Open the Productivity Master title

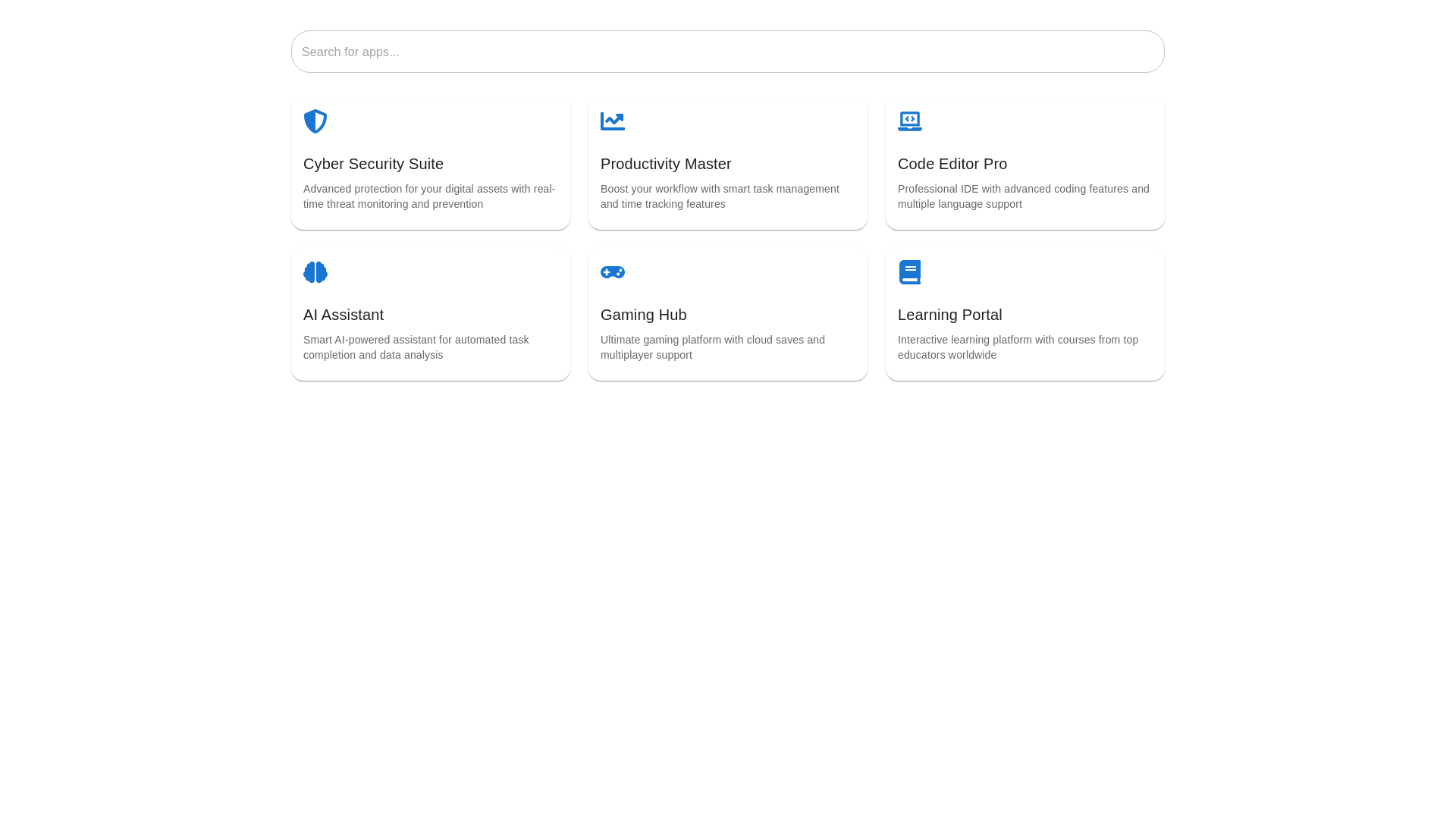pos(666,164)
